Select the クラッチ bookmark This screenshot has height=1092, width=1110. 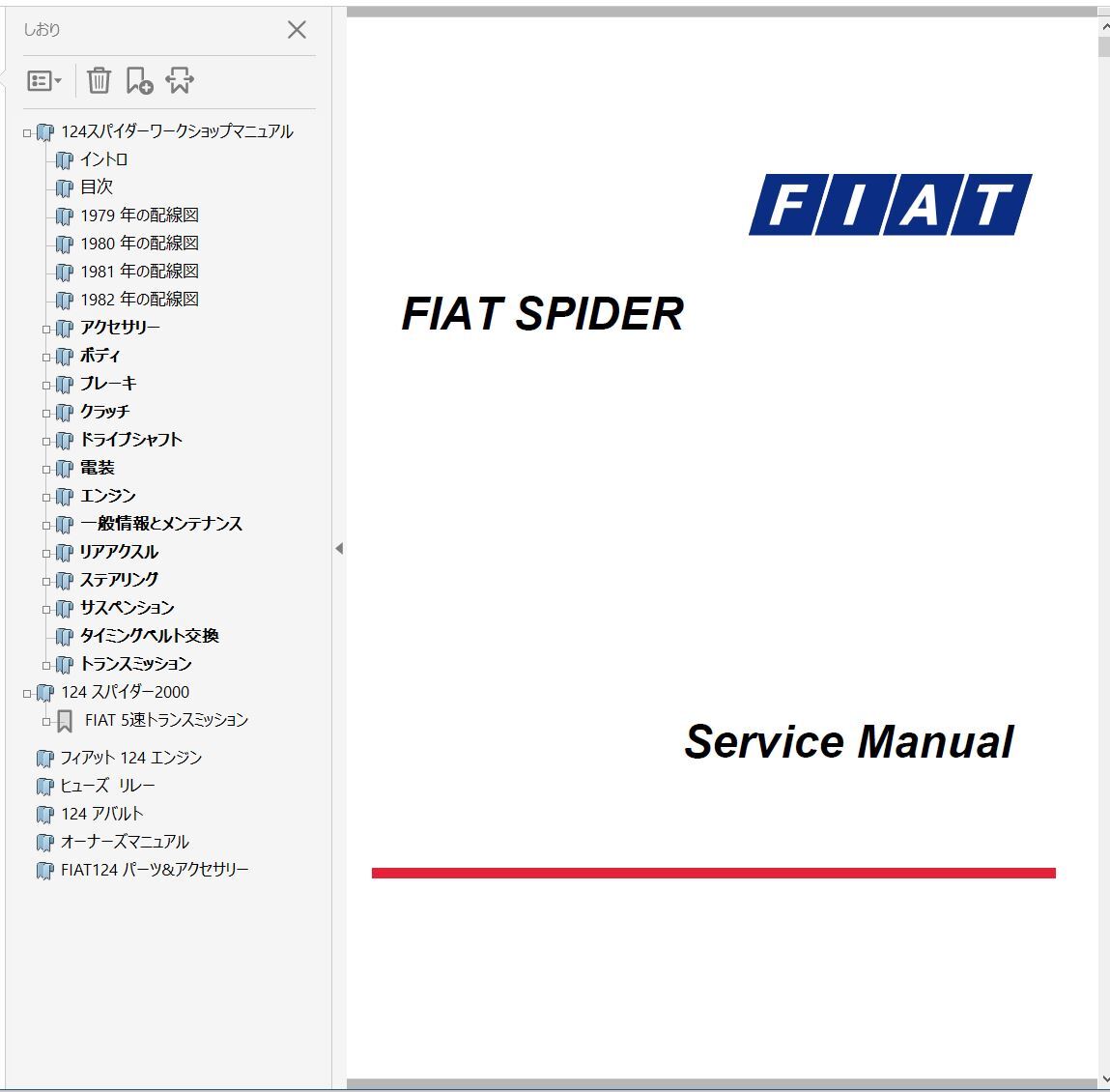pos(104,412)
